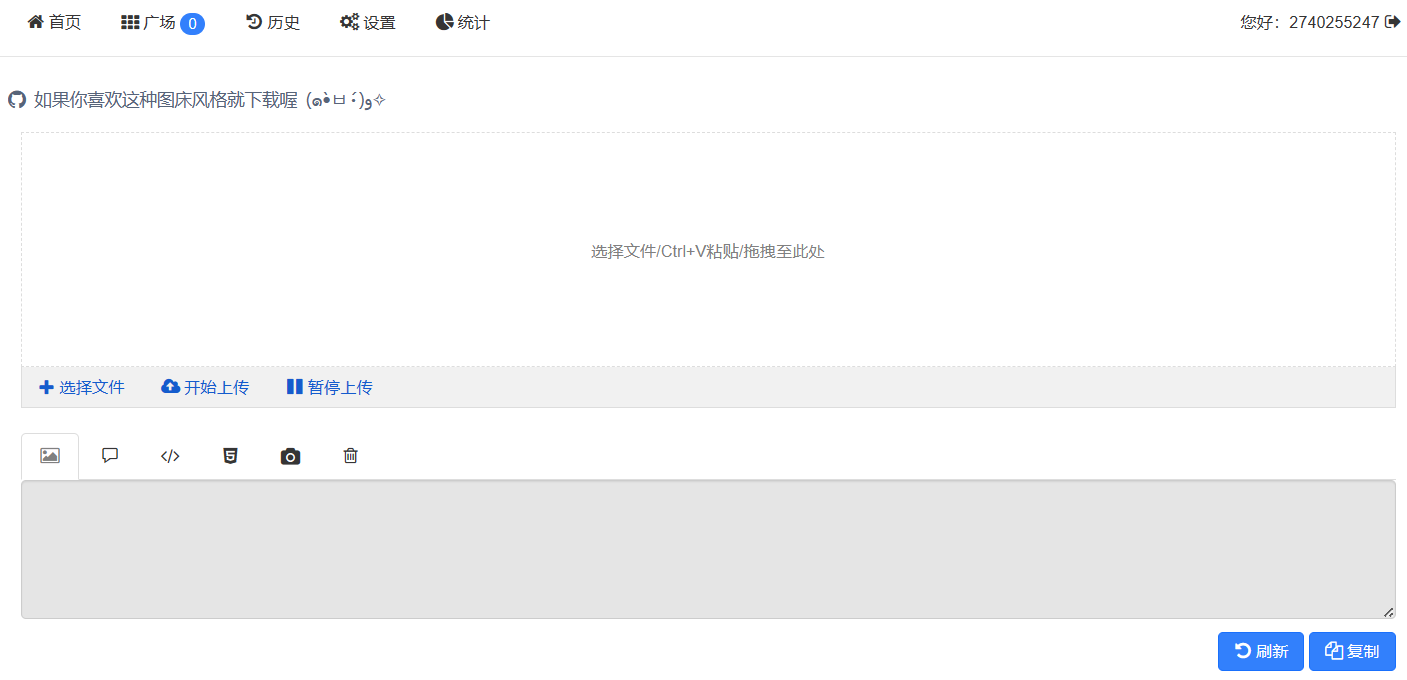Screen dimensions: 1407x680
Task: Click the GitHub icon near download message
Action: tap(16, 100)
